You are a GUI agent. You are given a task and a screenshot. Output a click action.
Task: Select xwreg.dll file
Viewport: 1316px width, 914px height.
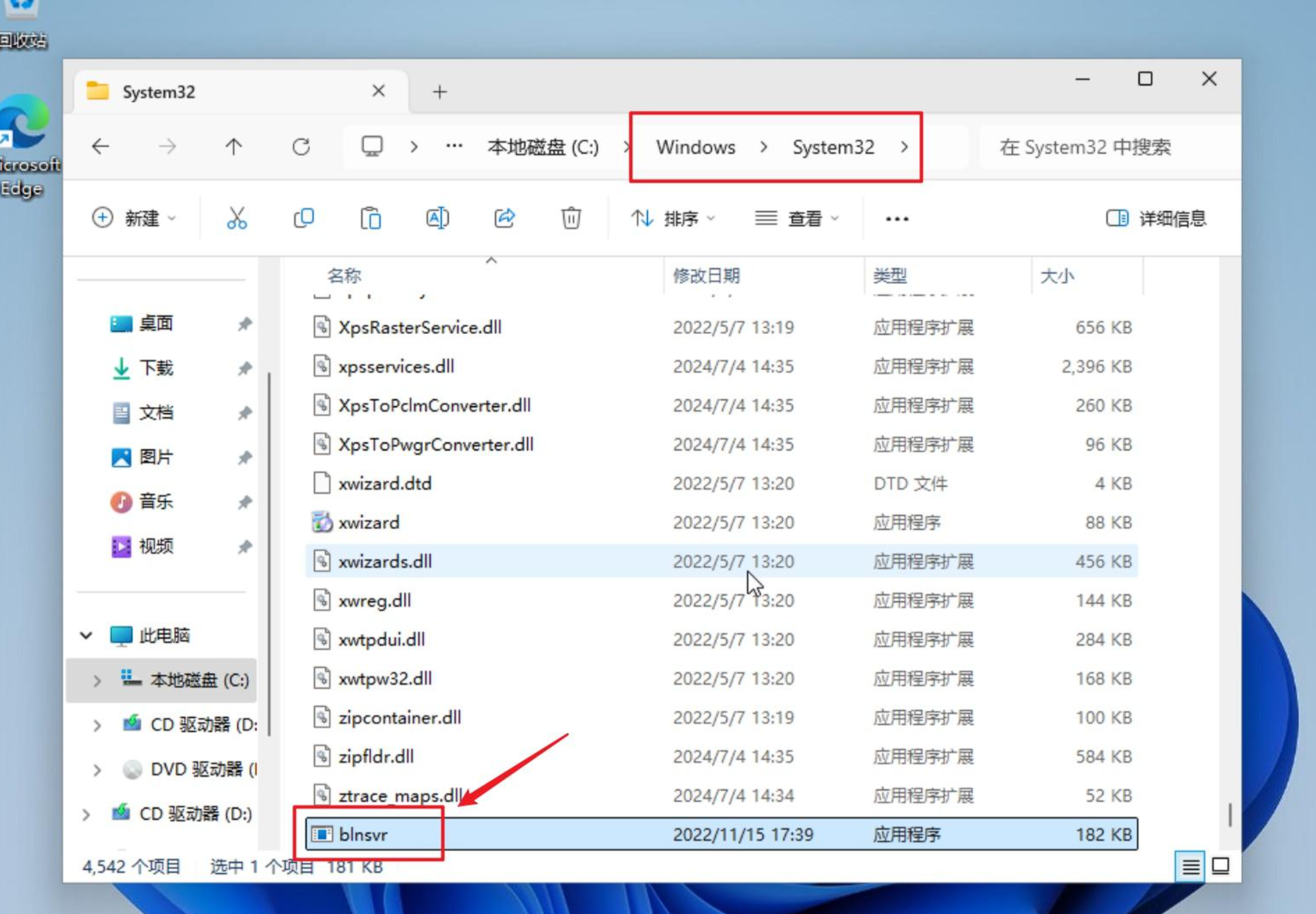(722, 601)
